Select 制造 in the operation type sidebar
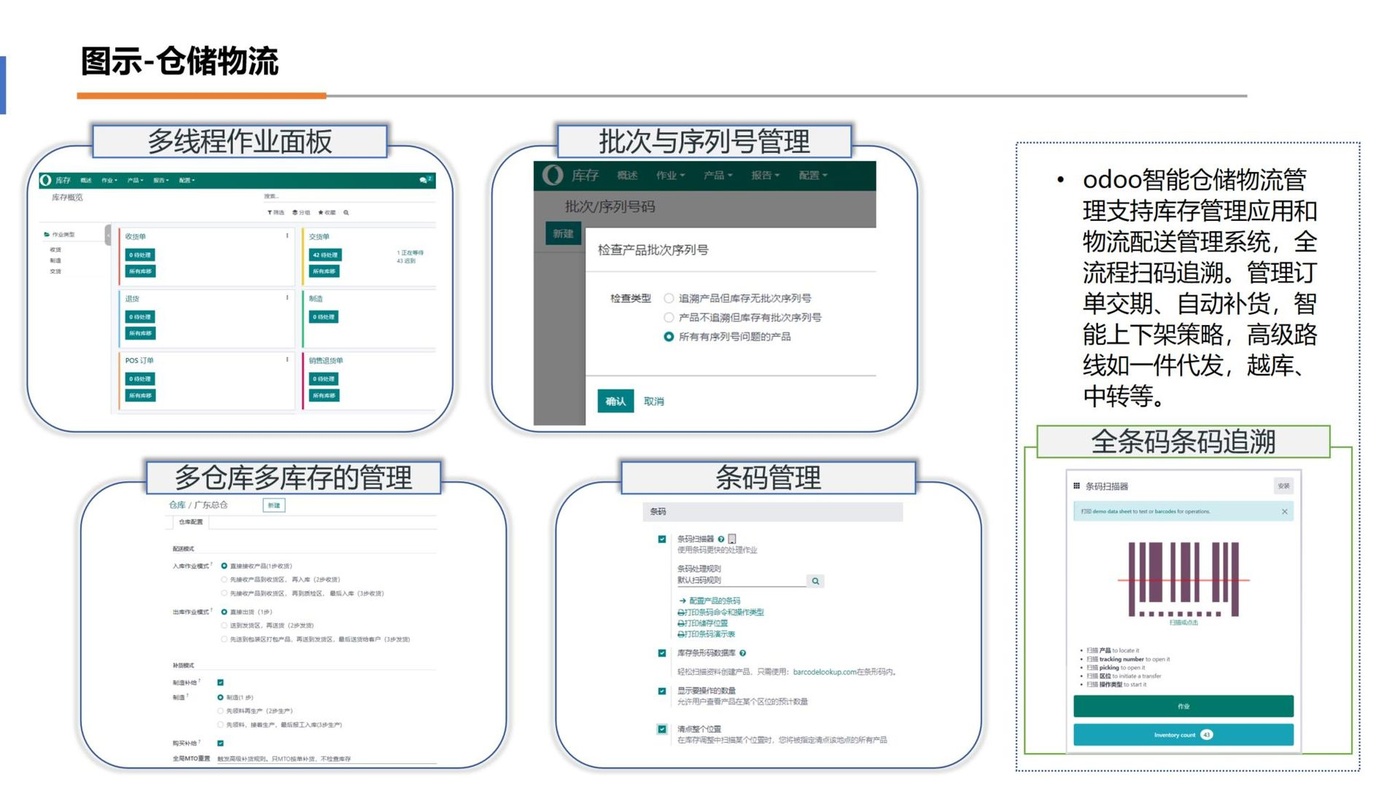The image size is (1400, 788). coord(56,260)
